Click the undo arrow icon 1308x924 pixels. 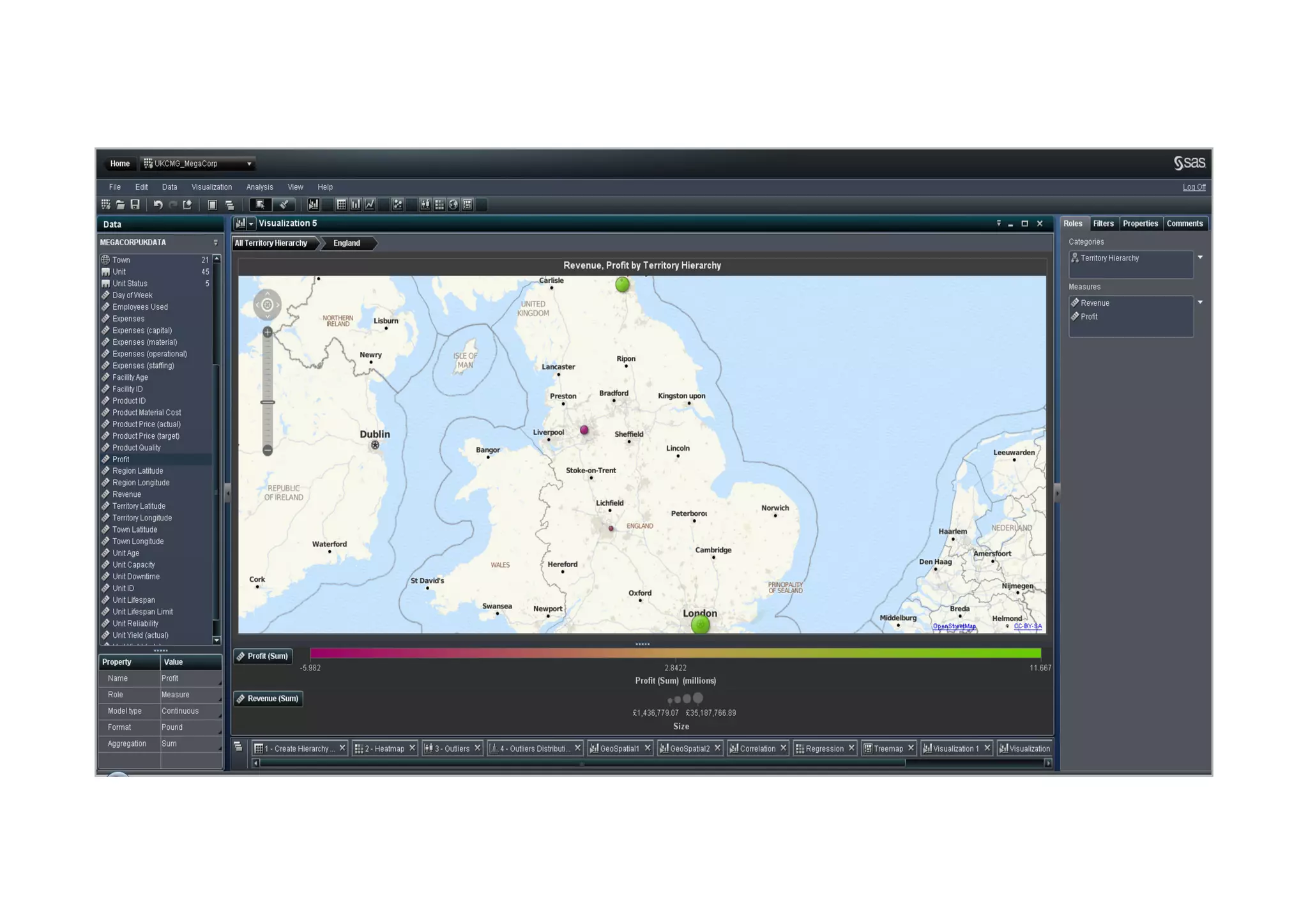click(158, 205)
